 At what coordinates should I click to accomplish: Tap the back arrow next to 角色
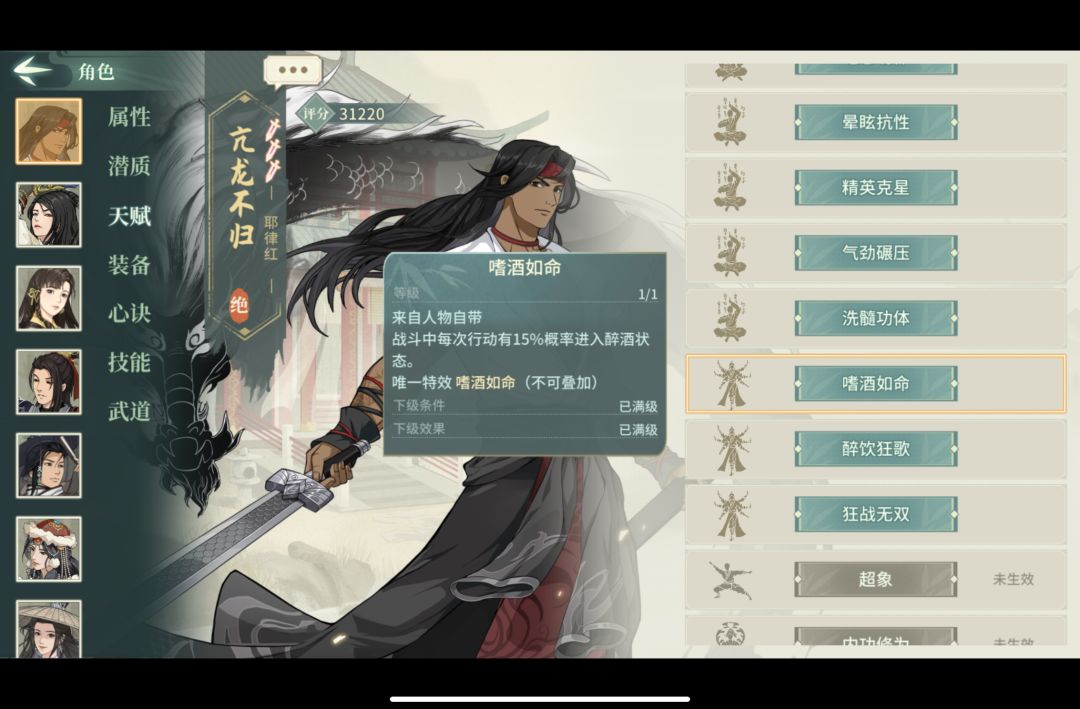[32, 70]
